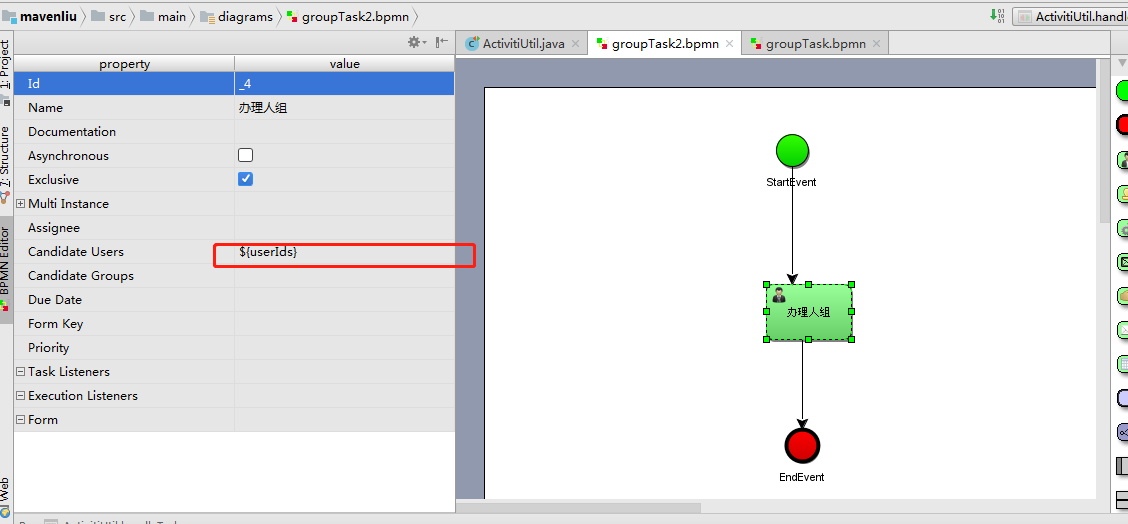Viewport: 1128px width, 524px height.
Task: Hide the BPMN properties tool window
Action: click(x=442, y=42)
